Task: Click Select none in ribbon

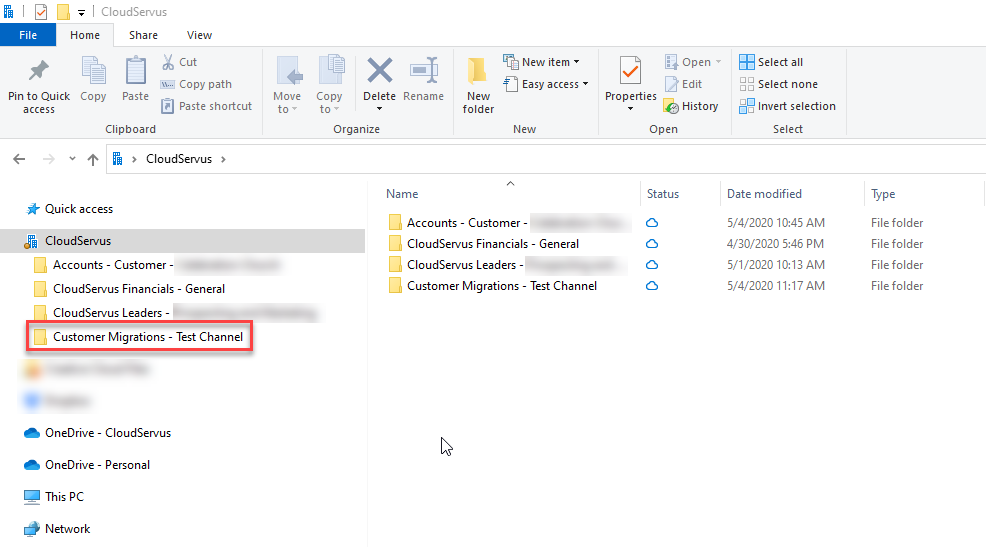Action: click(778, 84)
